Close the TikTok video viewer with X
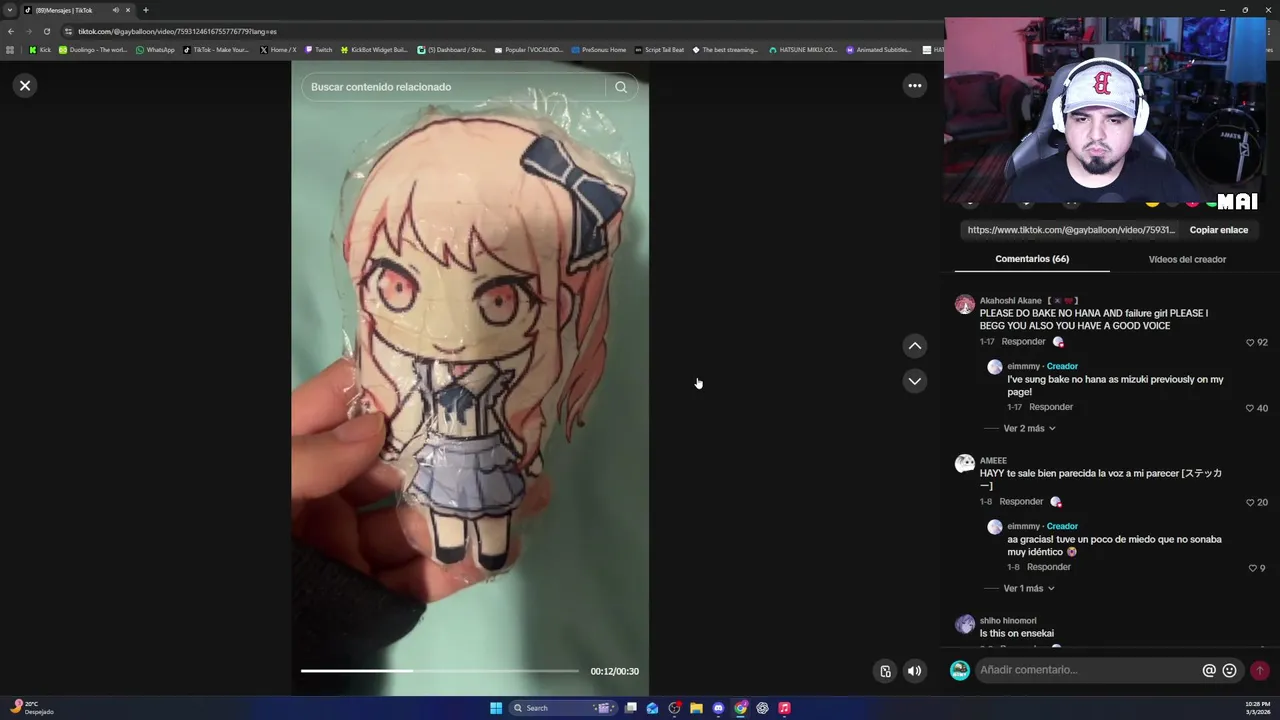1280x720 pixels. (25, 85)
